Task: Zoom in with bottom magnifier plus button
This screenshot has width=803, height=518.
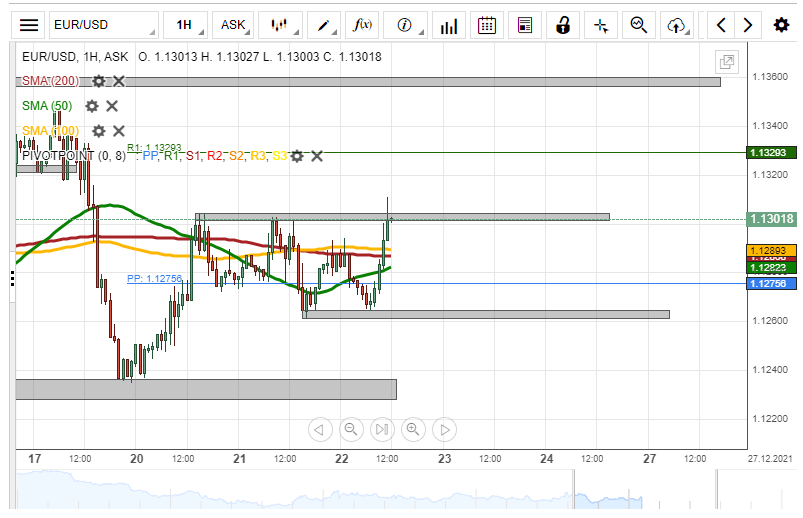Action: (413, 430)
